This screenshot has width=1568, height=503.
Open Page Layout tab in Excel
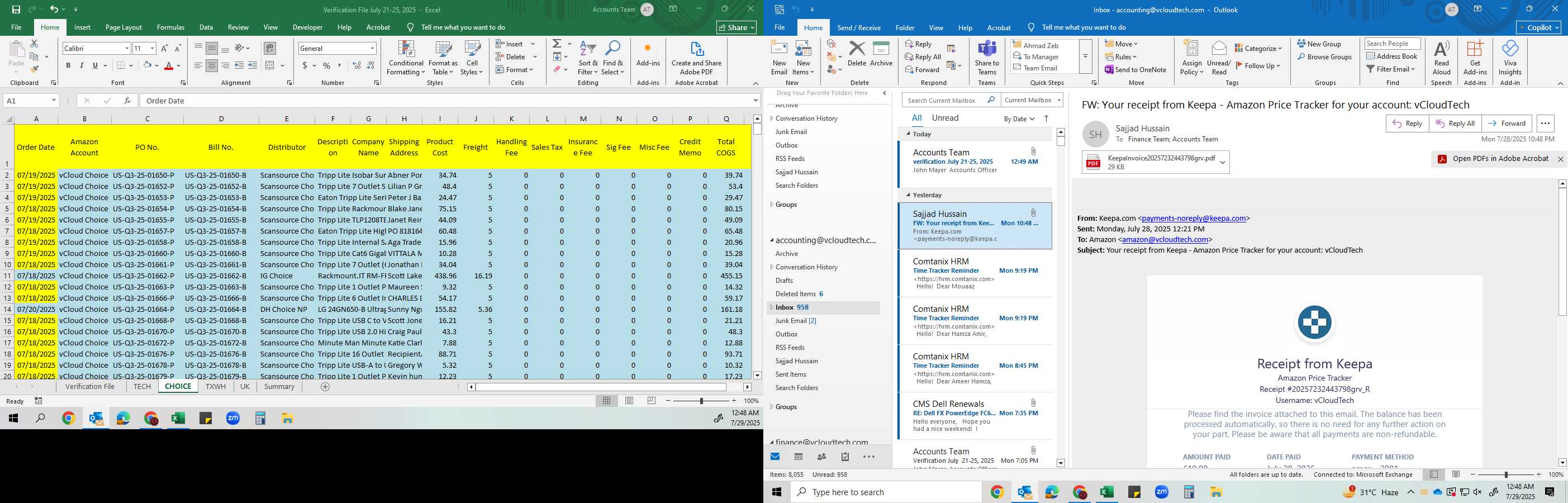pos(123,27)
